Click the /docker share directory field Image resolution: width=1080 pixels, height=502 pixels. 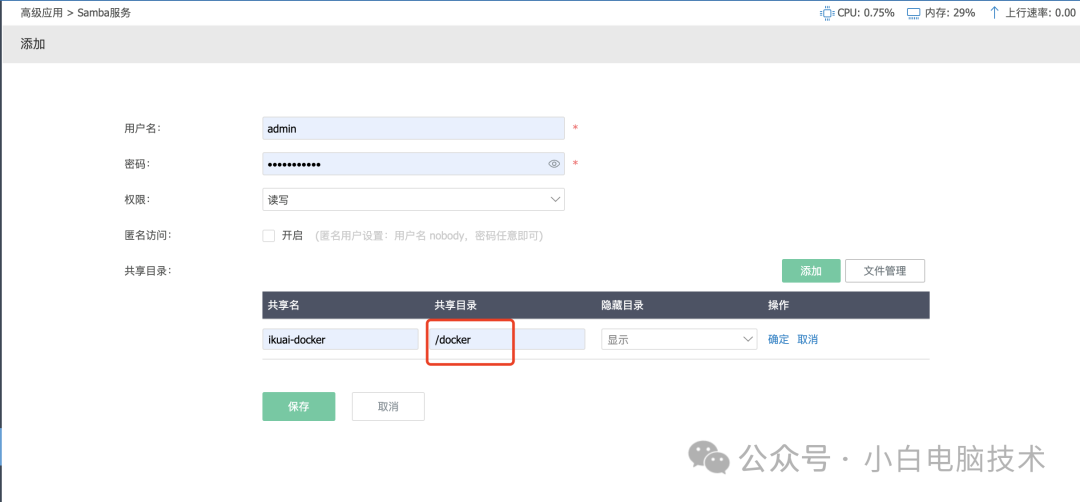[508, 339]
